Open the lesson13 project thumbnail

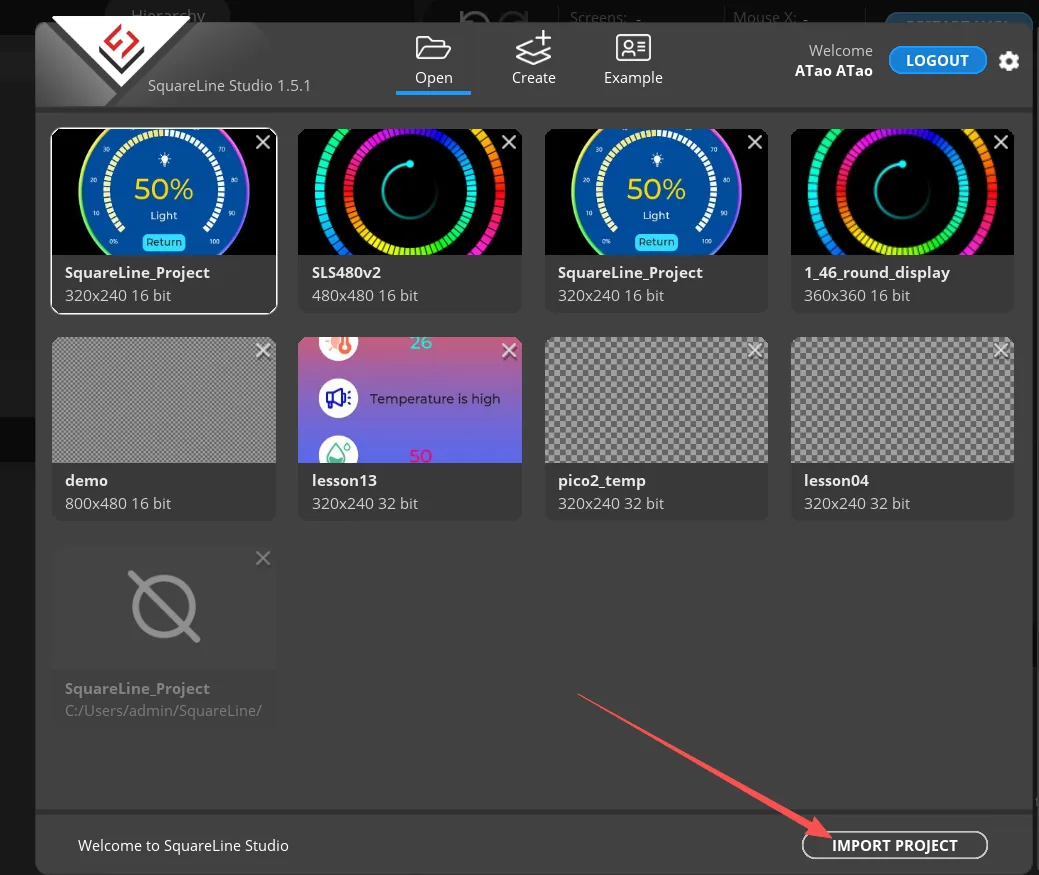pos(410,400)
